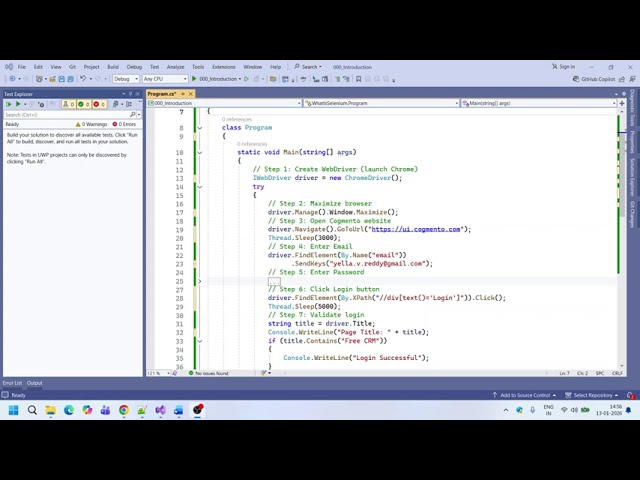Click the Visual Studio logo icon at top-left
The height and width of the screenshot is (480, 640).
[9, 67]
